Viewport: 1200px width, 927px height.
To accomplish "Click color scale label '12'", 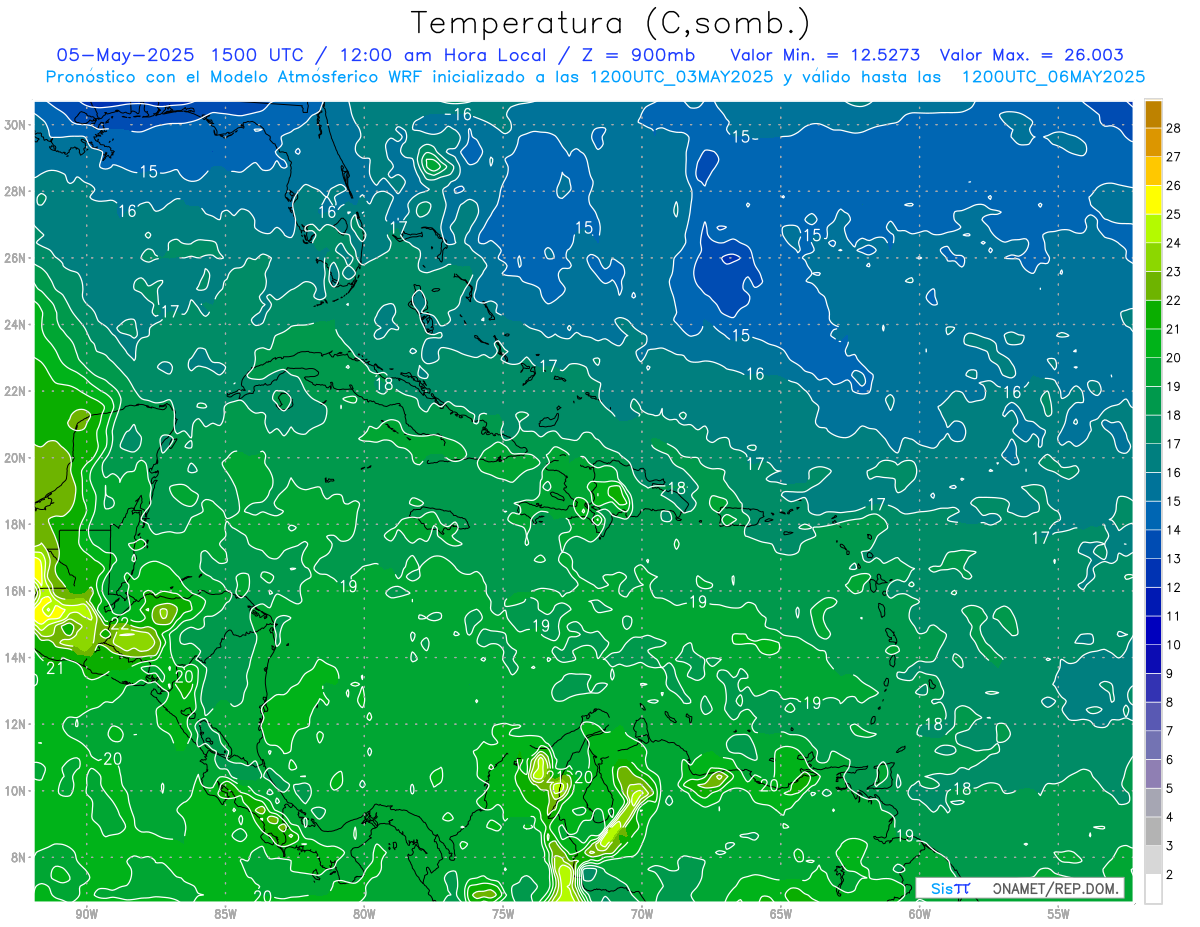I will [x=1174, y=588].
